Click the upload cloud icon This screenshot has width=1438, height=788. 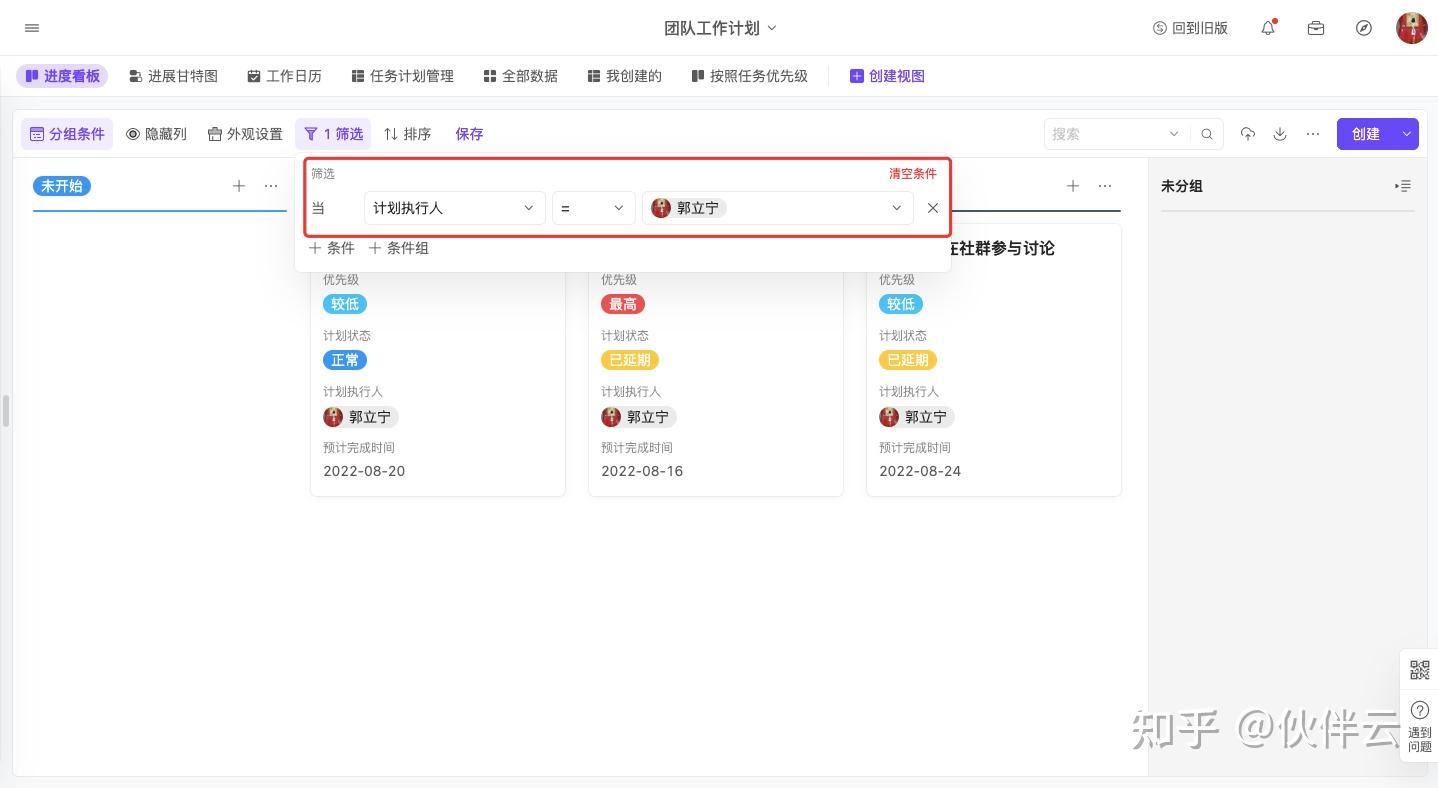click(x=1248, y=133)
